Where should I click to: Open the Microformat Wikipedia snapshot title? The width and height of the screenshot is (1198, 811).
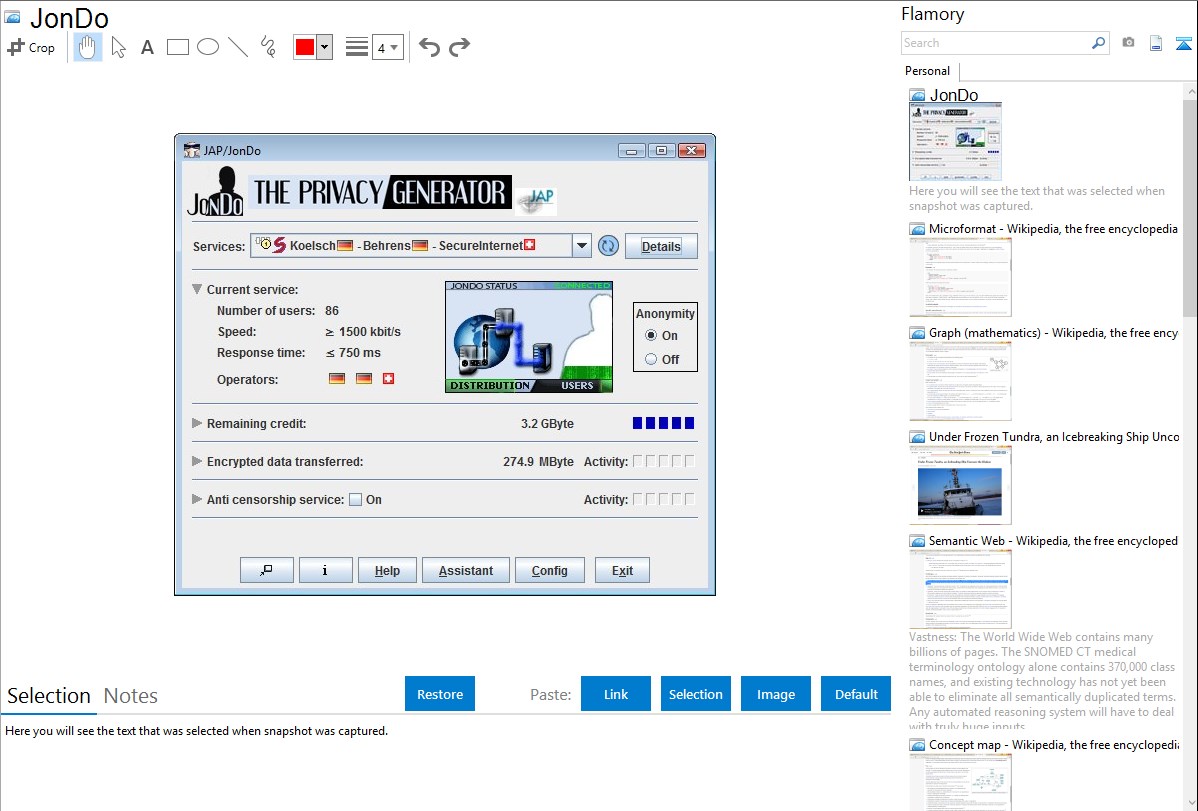coord(1053,229)
